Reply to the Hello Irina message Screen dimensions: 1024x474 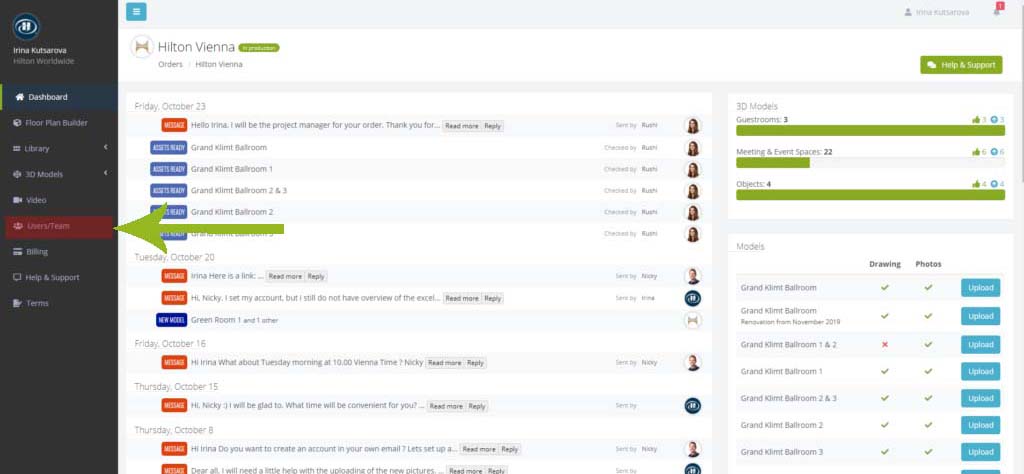pos(492,126)
